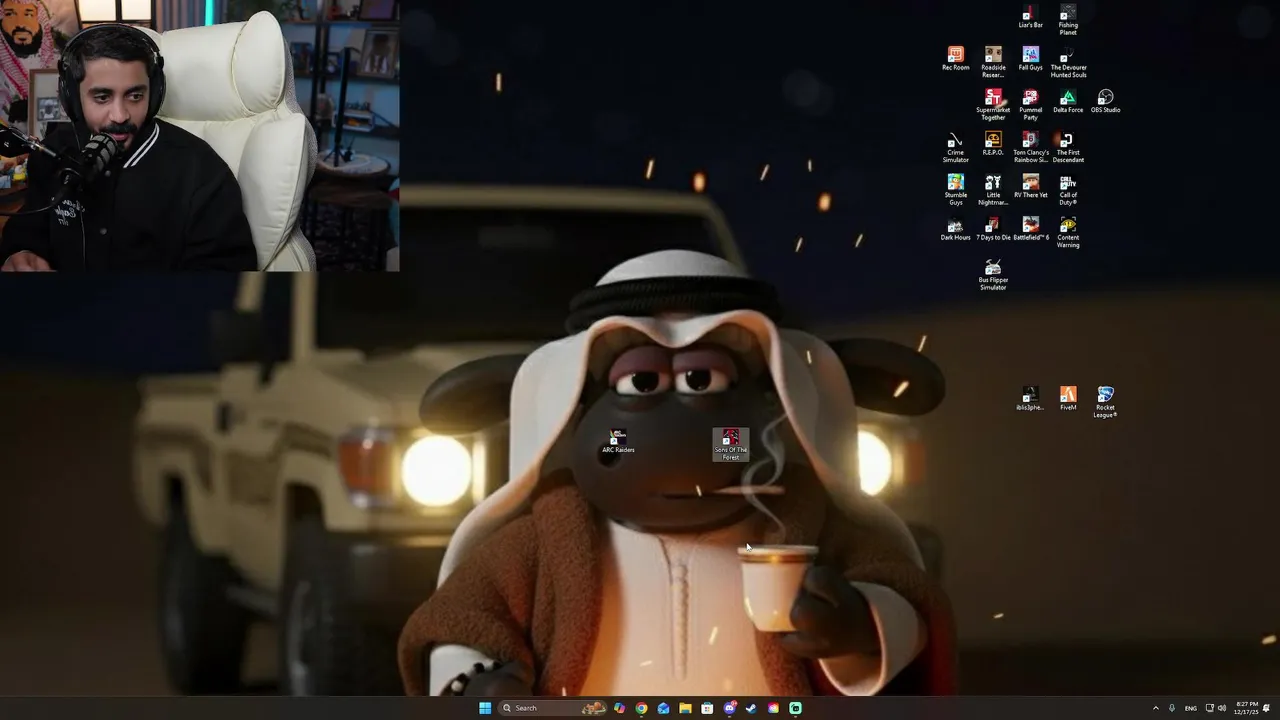Open Microsoft Store from the taskbar

tap(707, 708)
